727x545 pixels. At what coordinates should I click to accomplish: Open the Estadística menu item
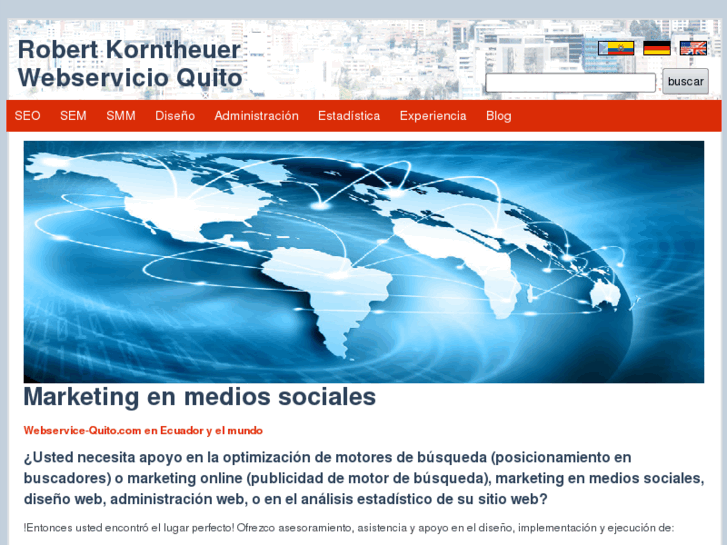click(x=349, y=115)
